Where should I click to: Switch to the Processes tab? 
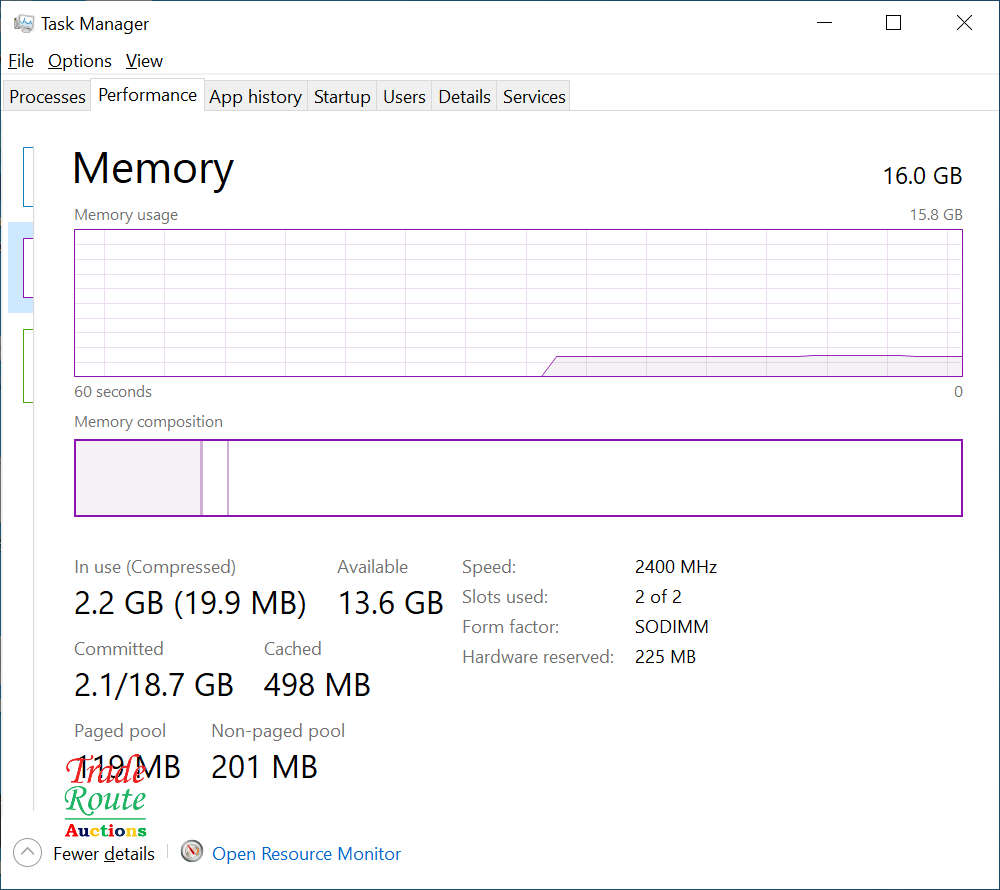(47, 97)
